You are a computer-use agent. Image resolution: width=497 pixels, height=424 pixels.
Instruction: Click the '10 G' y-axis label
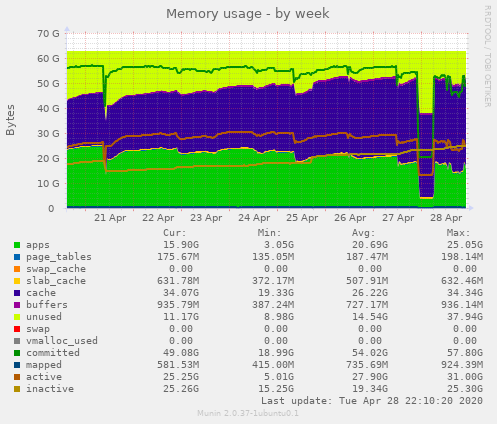tap(48, 184)
